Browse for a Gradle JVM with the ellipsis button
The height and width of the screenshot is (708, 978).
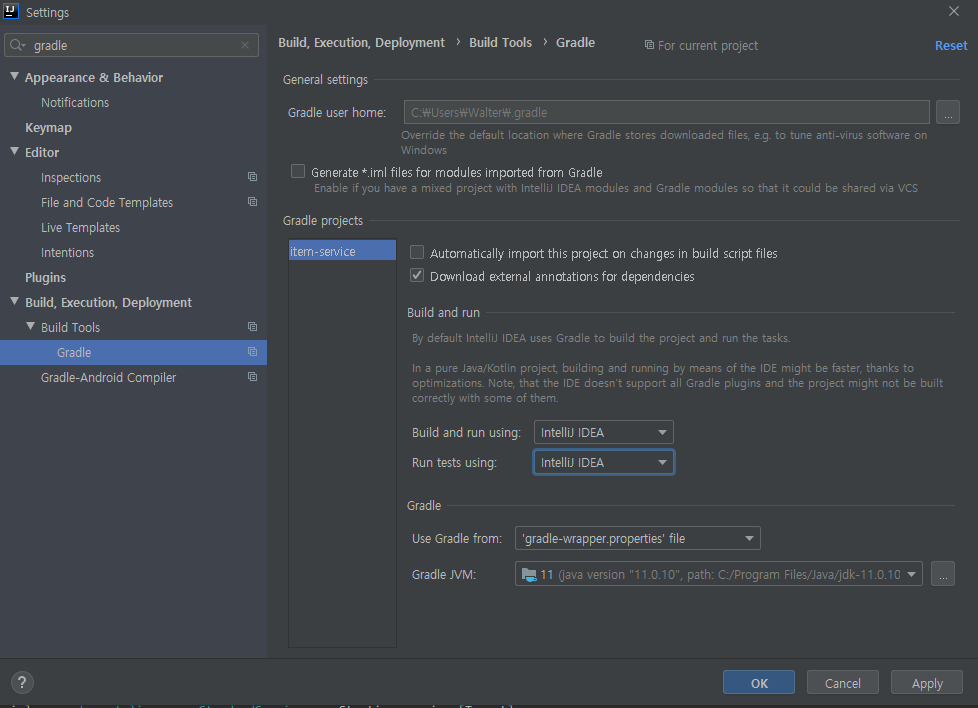[942, 574]
